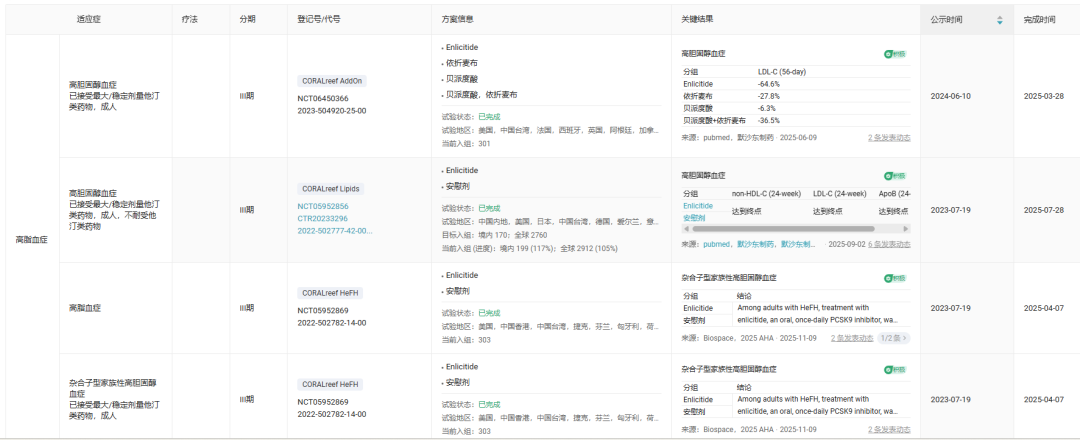The image size is (1080, 440).
Task: Click the 积极 badge beside the 1/2 条 pager row
Action: coord(895,278)
